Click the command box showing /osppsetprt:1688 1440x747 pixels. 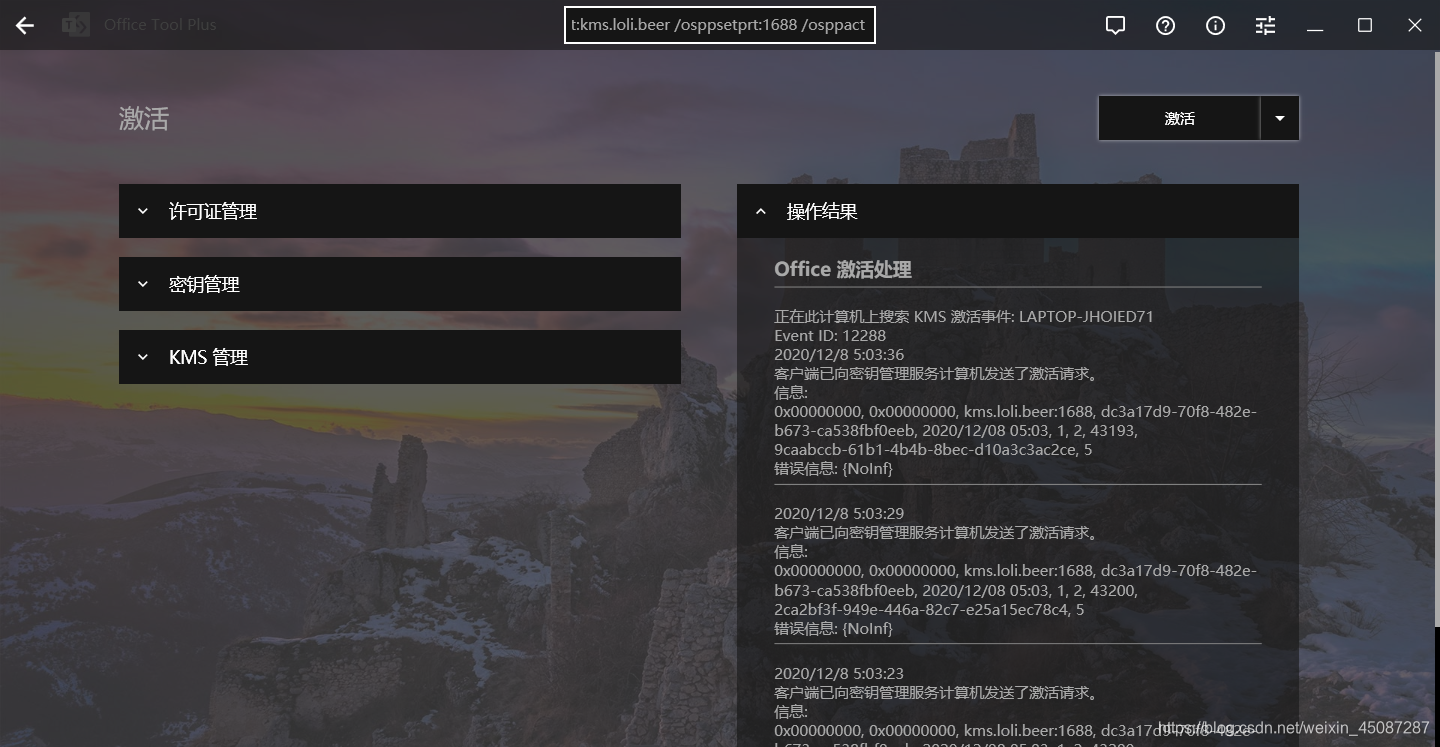[720, 25]
